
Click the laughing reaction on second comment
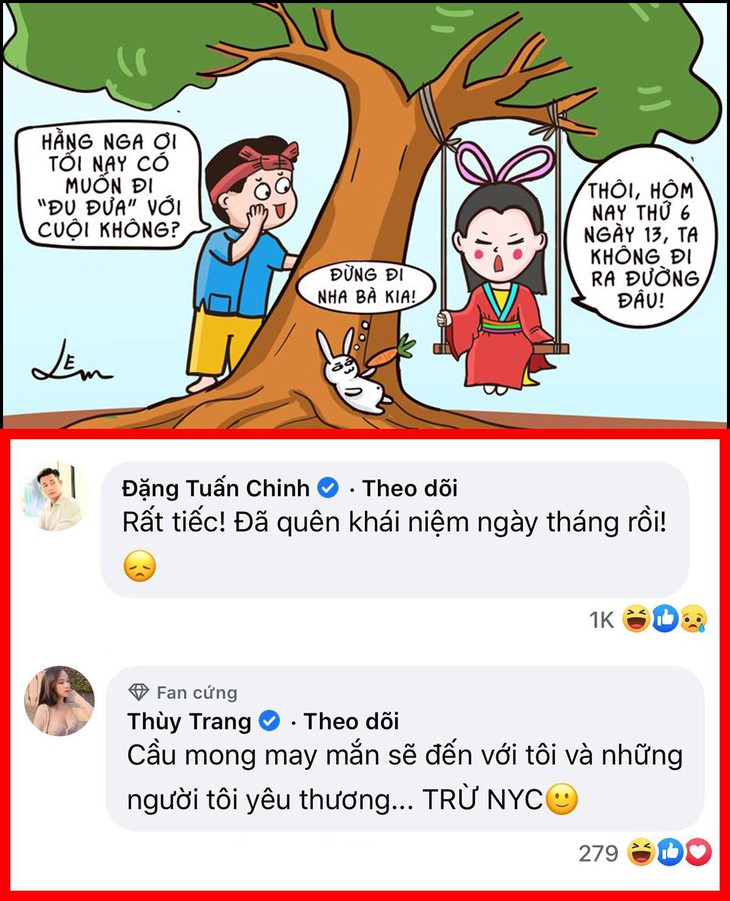point(641,852)
